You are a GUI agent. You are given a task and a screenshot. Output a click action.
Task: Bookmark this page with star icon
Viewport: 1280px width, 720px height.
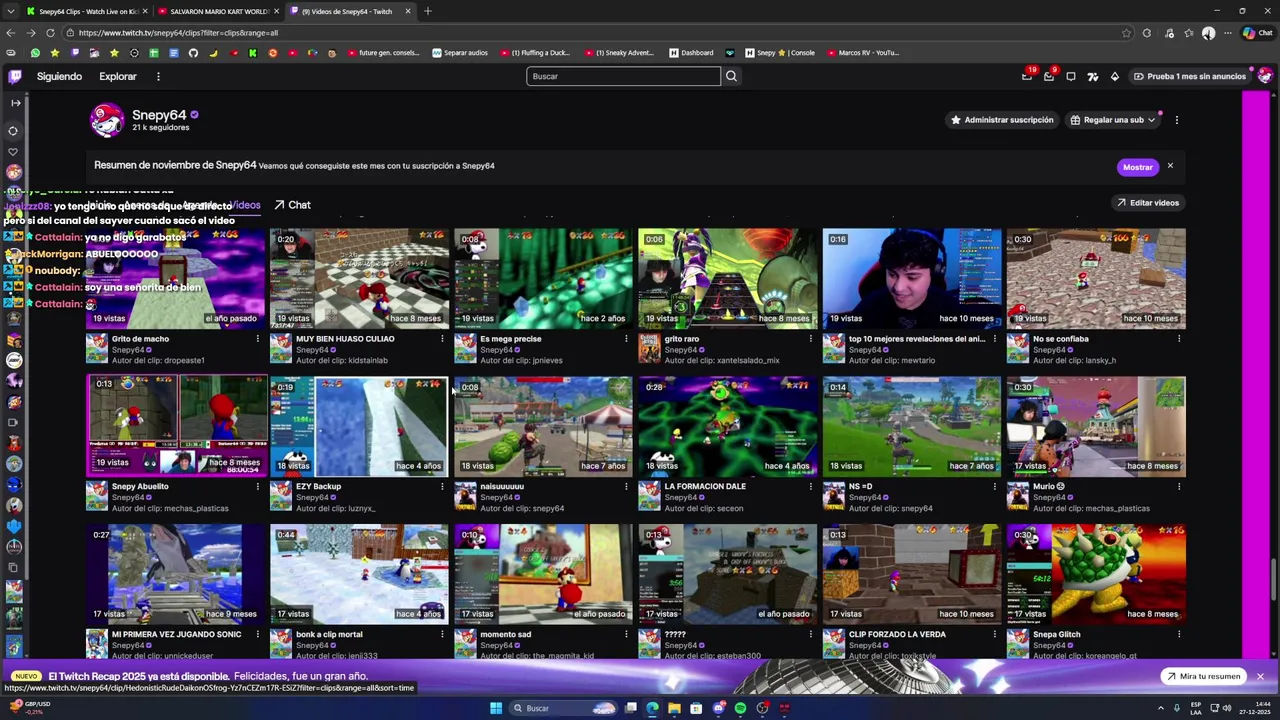tap(1126, 33)
